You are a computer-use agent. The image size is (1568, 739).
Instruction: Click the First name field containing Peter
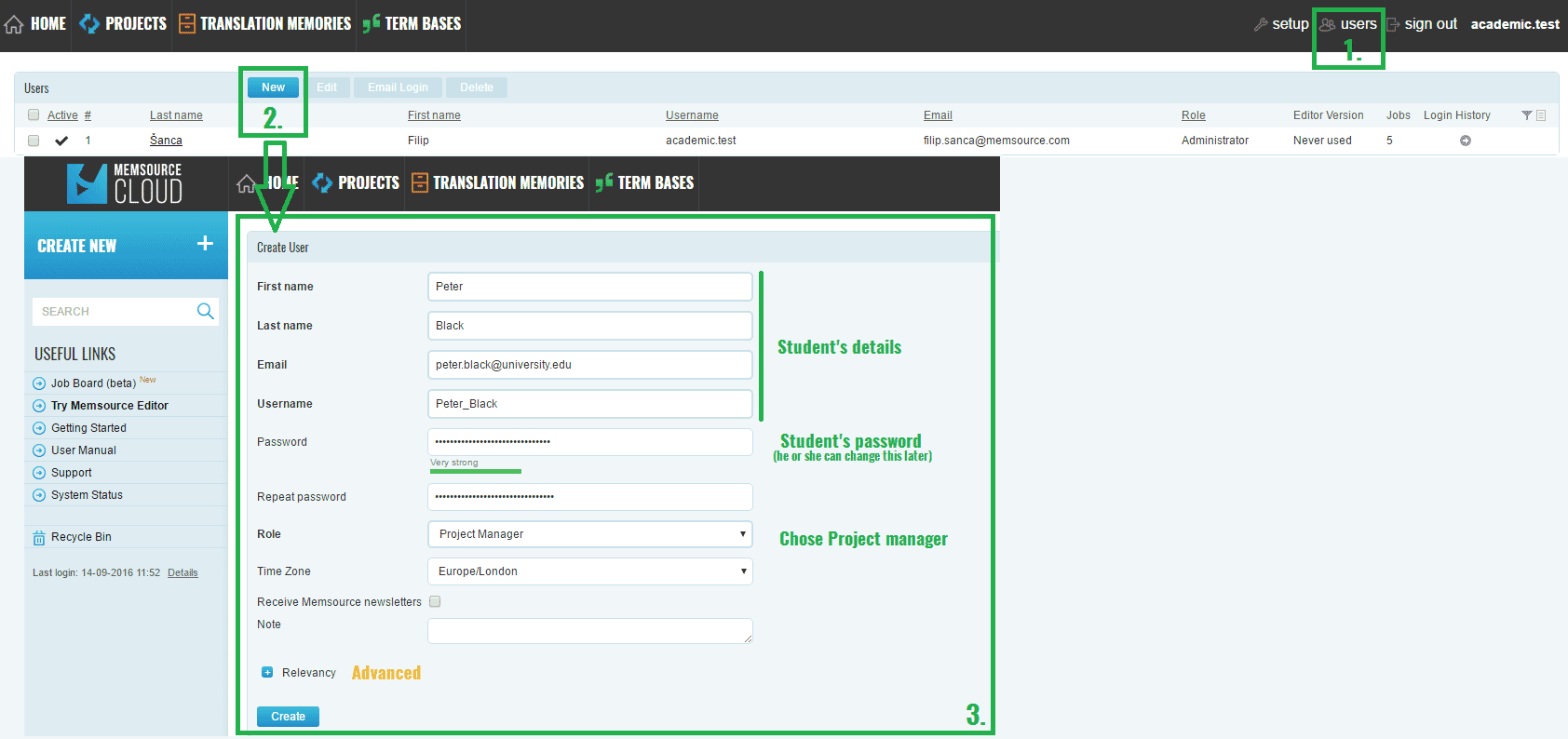pyautogui.click(x=589, y=287)
